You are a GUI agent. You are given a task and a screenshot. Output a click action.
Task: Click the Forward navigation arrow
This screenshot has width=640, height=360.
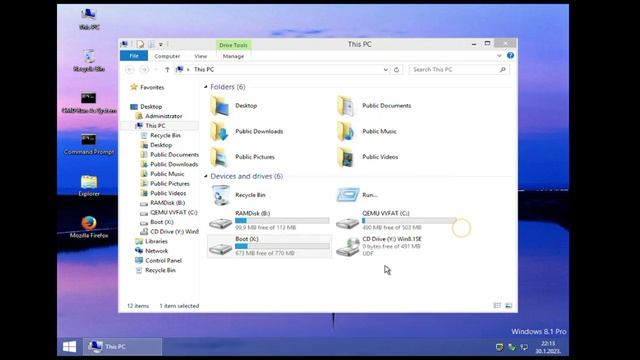pyautogui.click(x=144, y=70)
